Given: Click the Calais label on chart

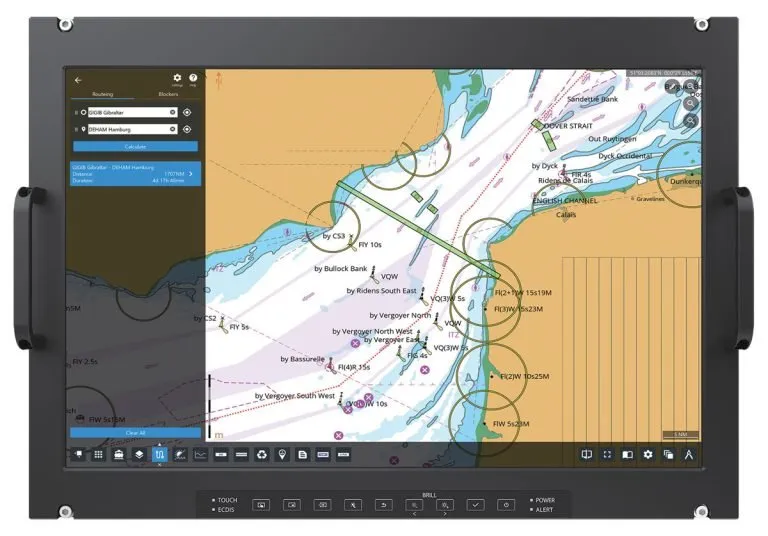Looking at the screenshot, I should [x=566, y=215].
